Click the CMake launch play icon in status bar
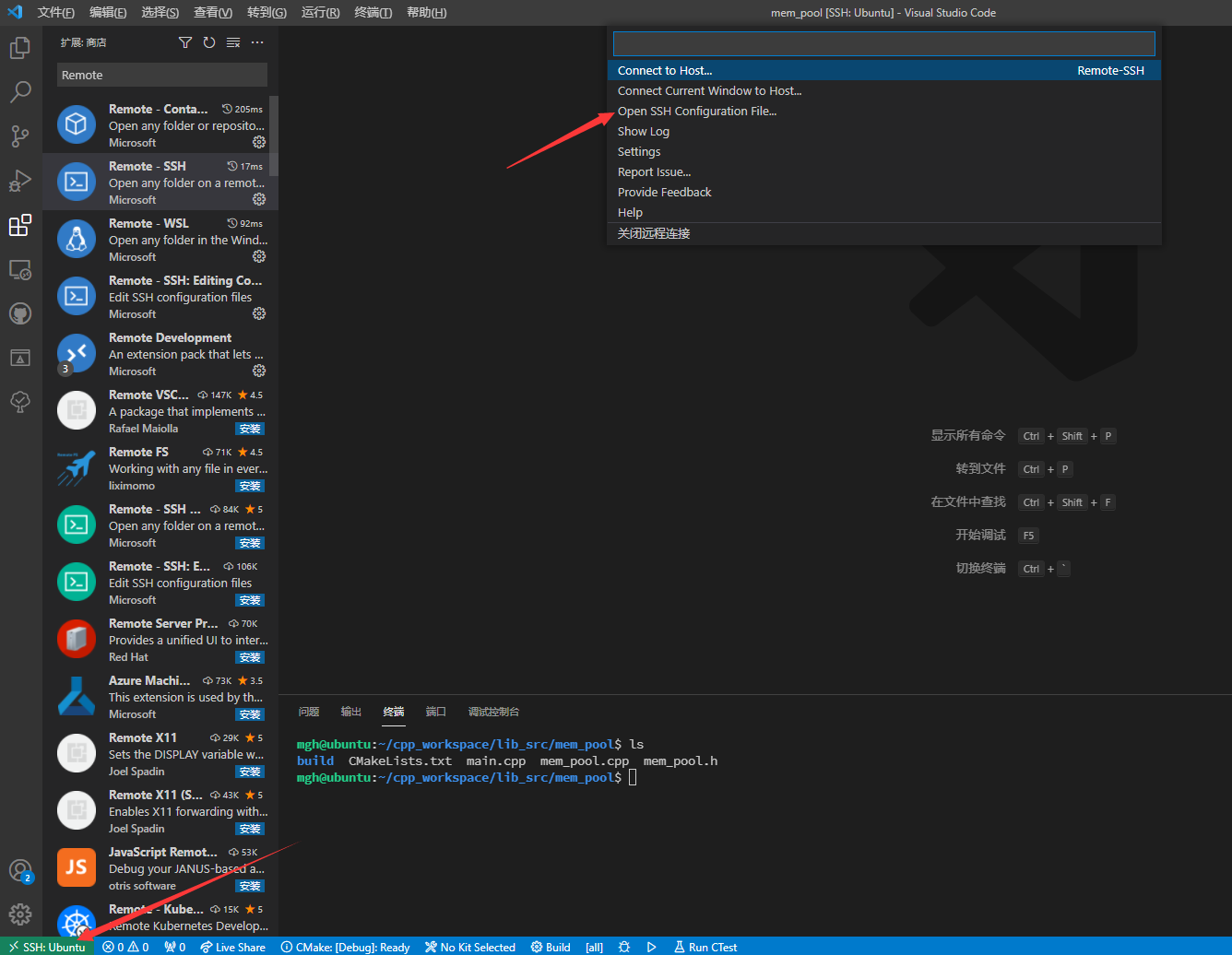The width and height of the screenshot is (1232, 955). pos(651,947)
